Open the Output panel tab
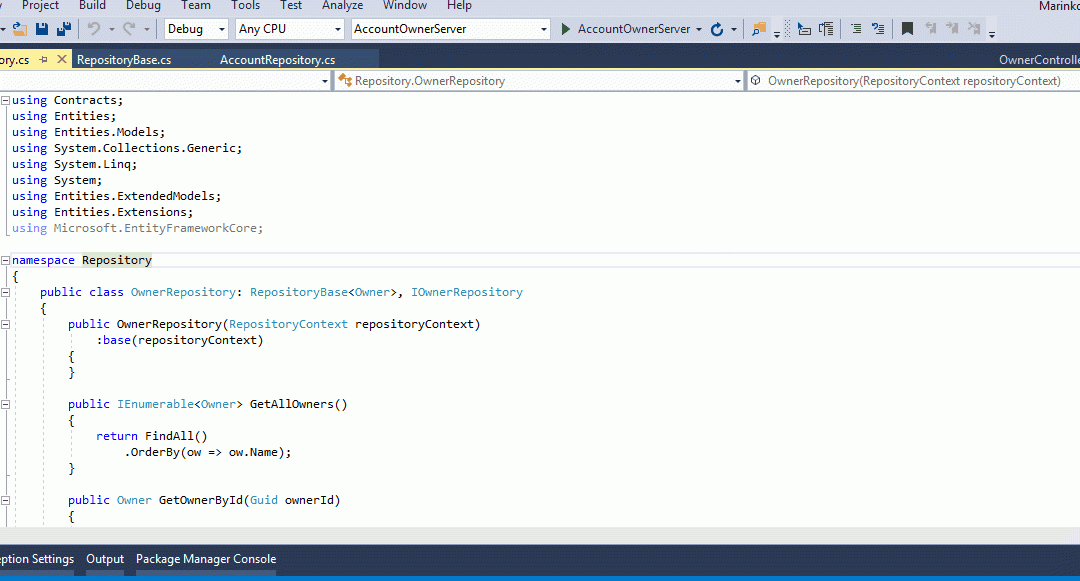Screen dimensions: 1080x581 [105, 559]
